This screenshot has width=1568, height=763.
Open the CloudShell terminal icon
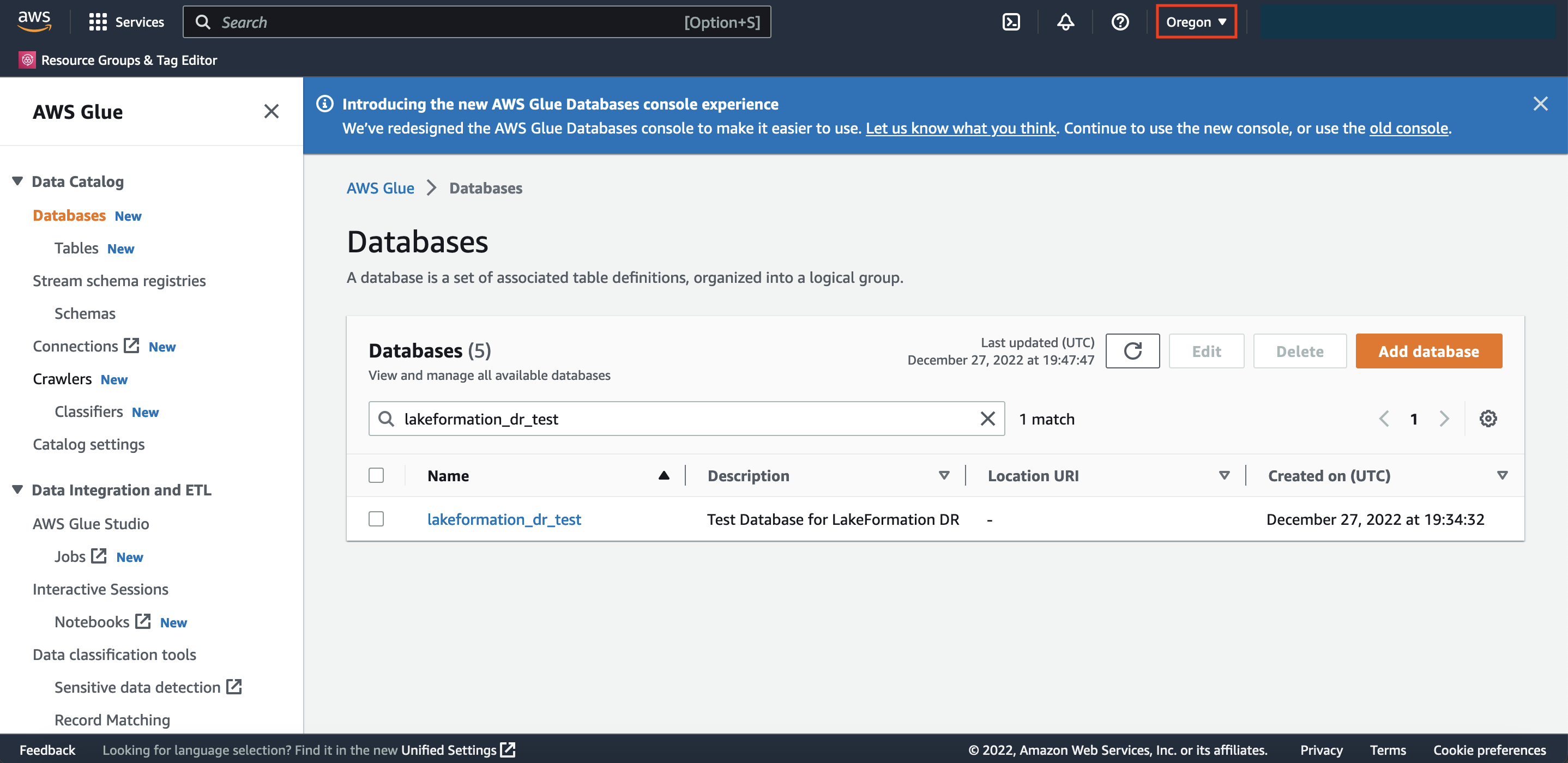(1011, 22)
